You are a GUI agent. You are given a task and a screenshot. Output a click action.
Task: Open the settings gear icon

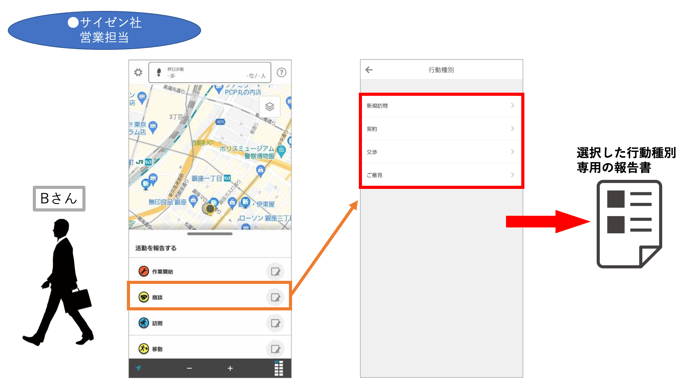click(138, 72)
